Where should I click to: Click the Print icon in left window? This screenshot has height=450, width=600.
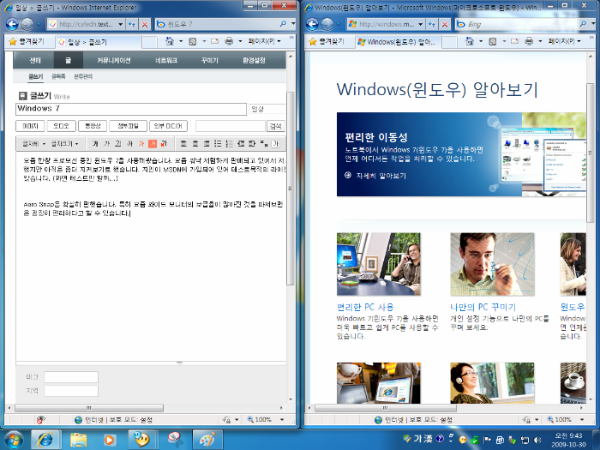coord(229,41)
